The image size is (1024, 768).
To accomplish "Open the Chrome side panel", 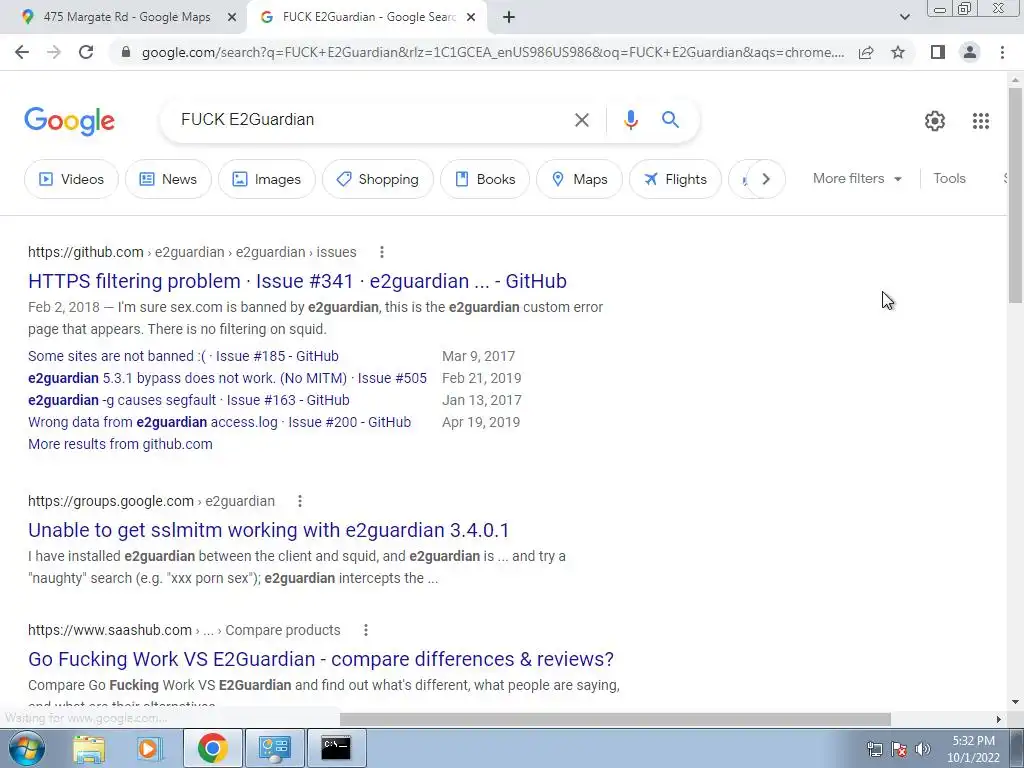I will (x=938, y=52).
